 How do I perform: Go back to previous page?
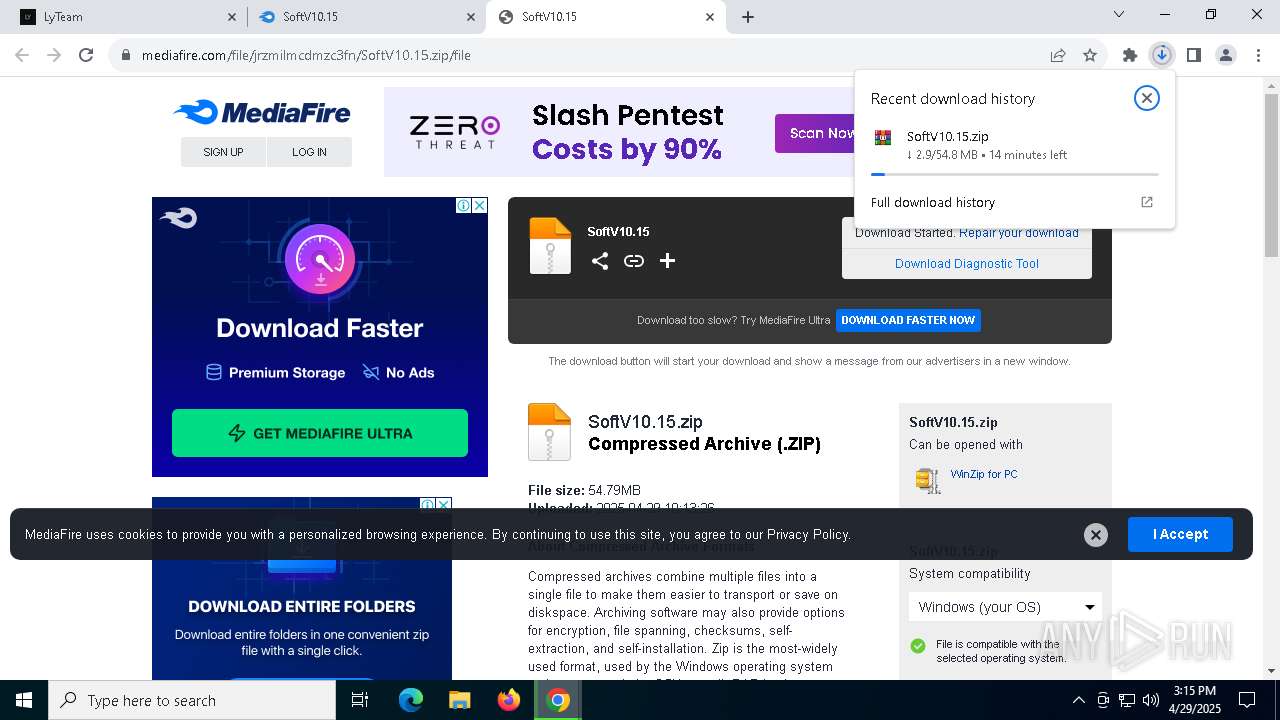(22, 55)
